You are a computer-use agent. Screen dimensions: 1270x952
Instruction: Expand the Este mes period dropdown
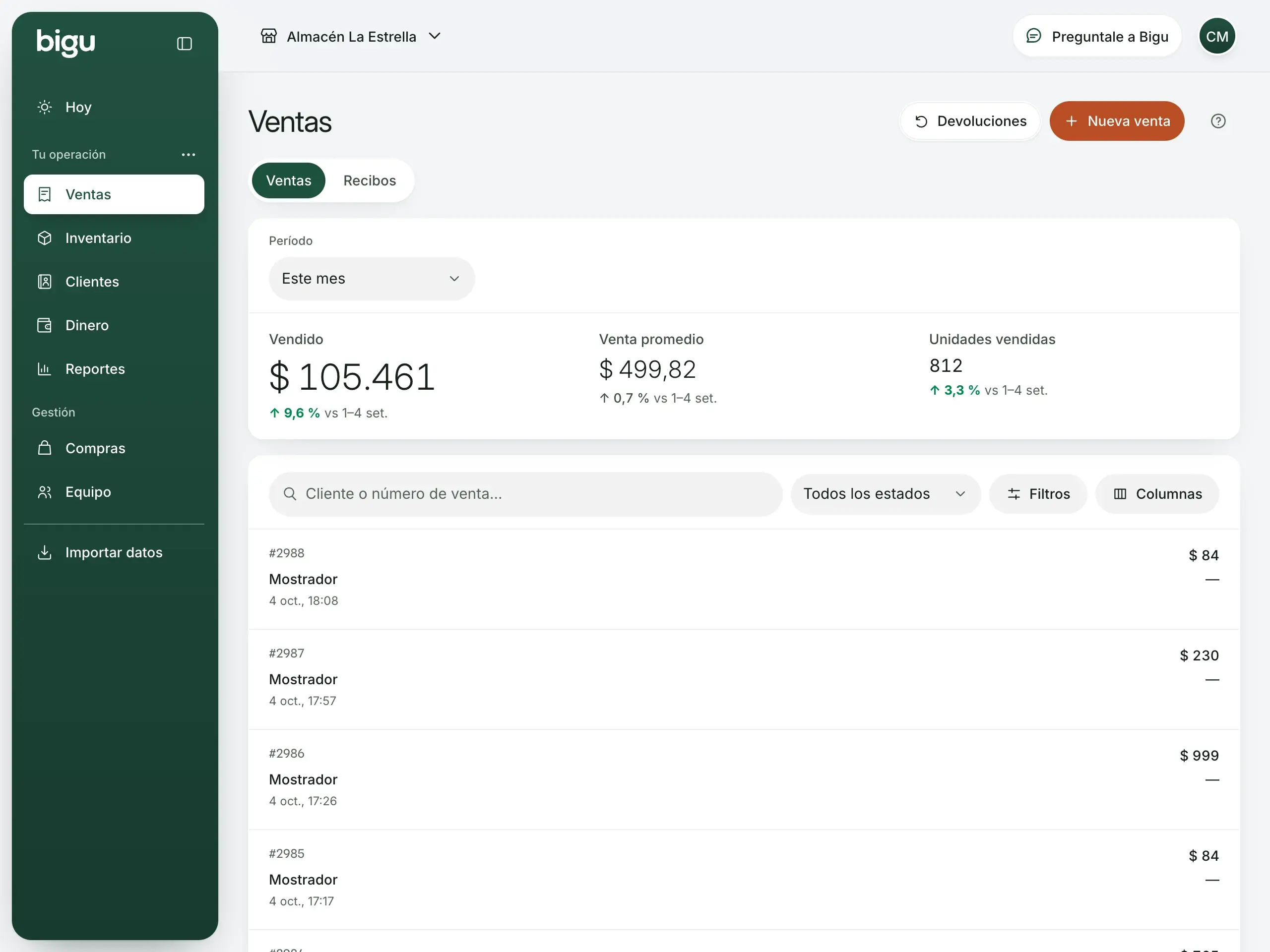(x=372, y=279)
